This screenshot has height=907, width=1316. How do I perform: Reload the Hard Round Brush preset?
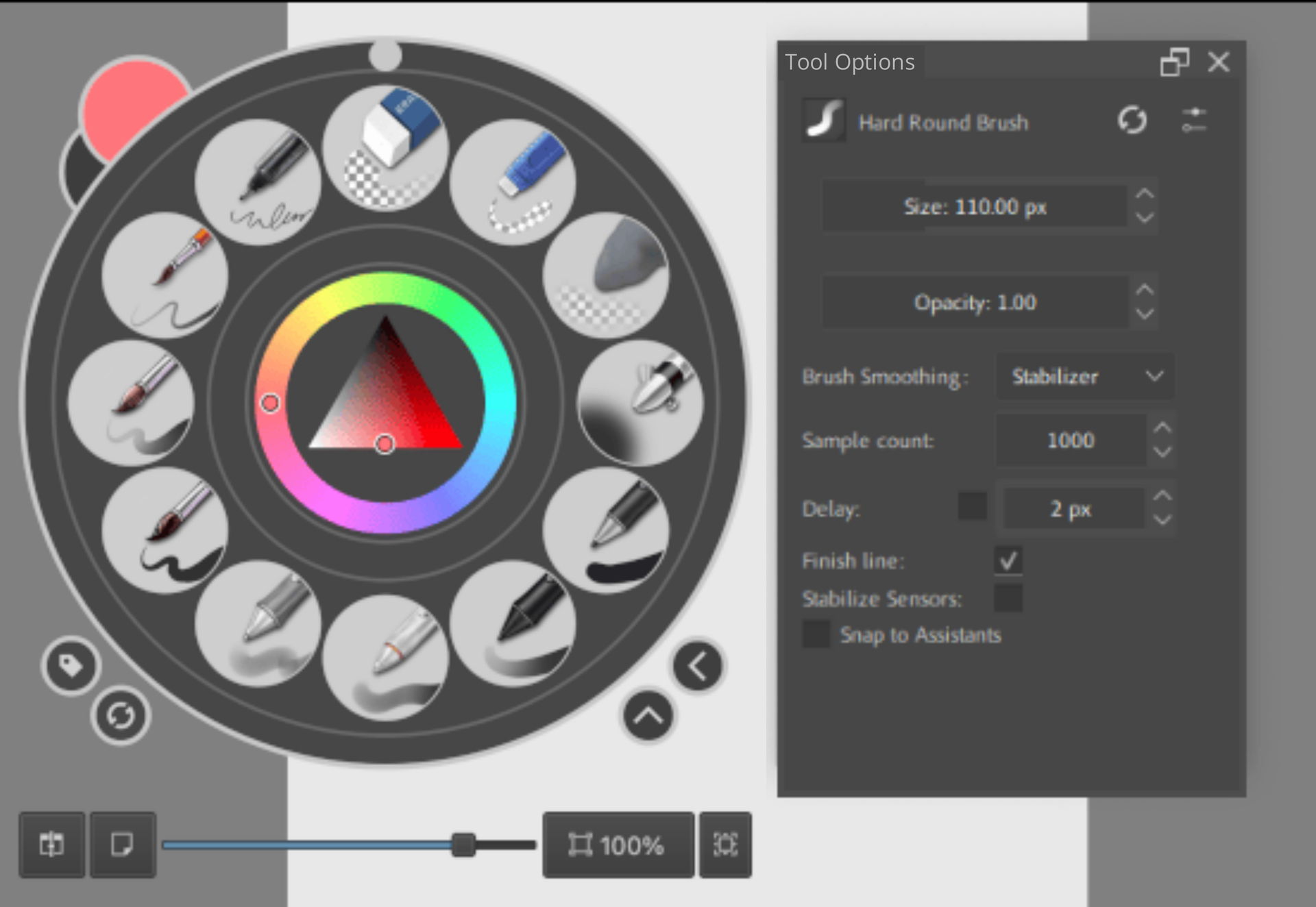point(1132,121)
